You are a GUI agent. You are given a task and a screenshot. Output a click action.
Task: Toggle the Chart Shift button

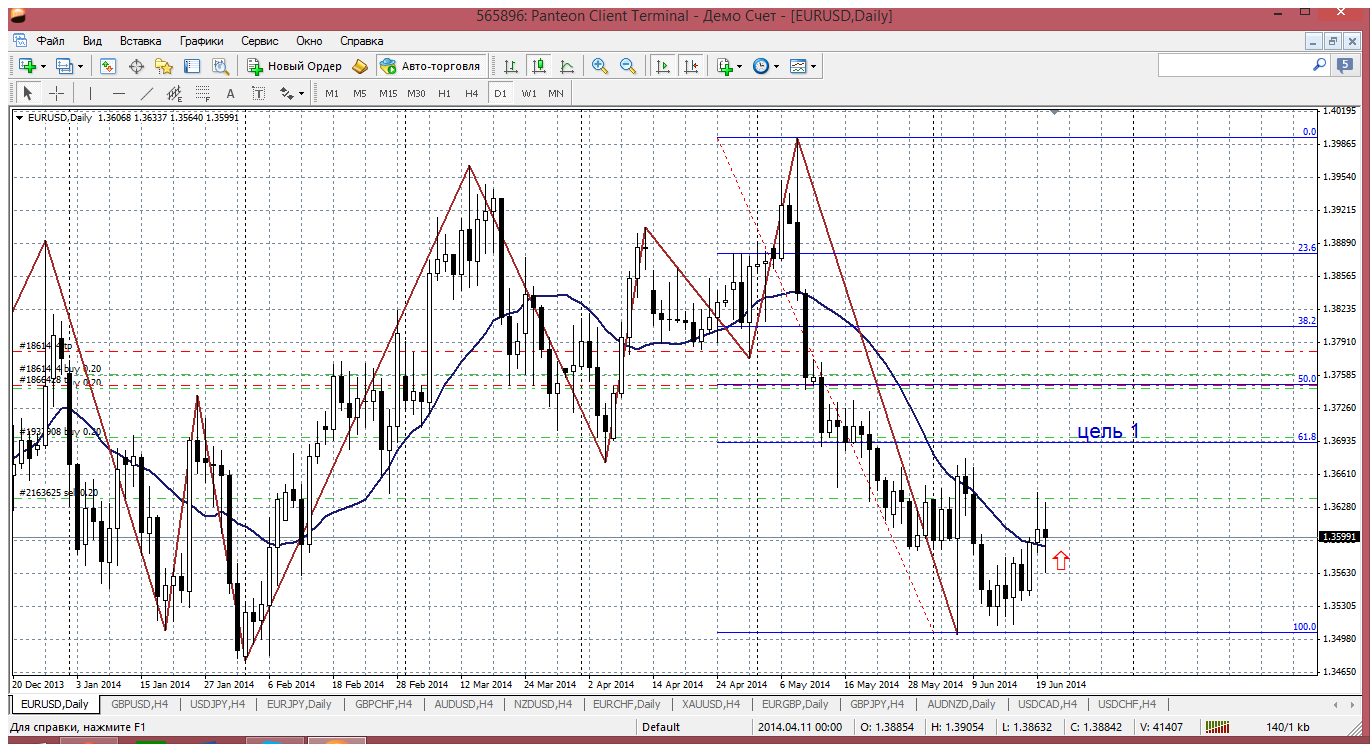coord(690,66)
